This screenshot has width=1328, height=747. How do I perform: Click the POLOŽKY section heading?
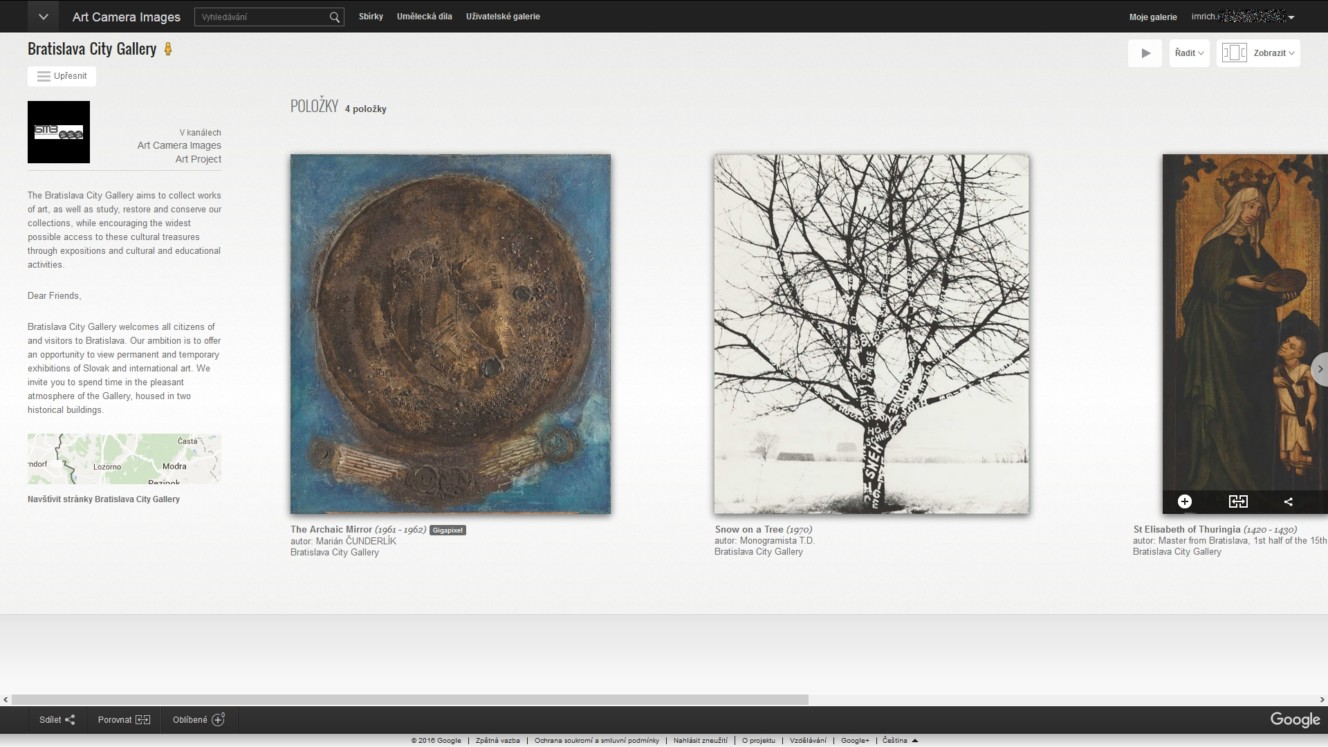pos(314,106)
